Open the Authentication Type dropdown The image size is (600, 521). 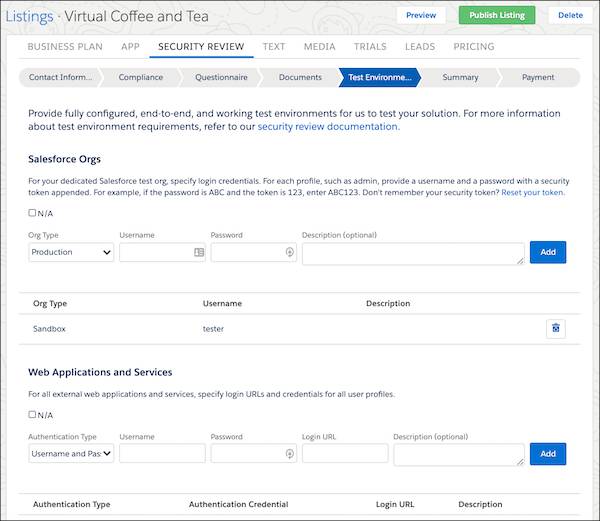[71, 453]
